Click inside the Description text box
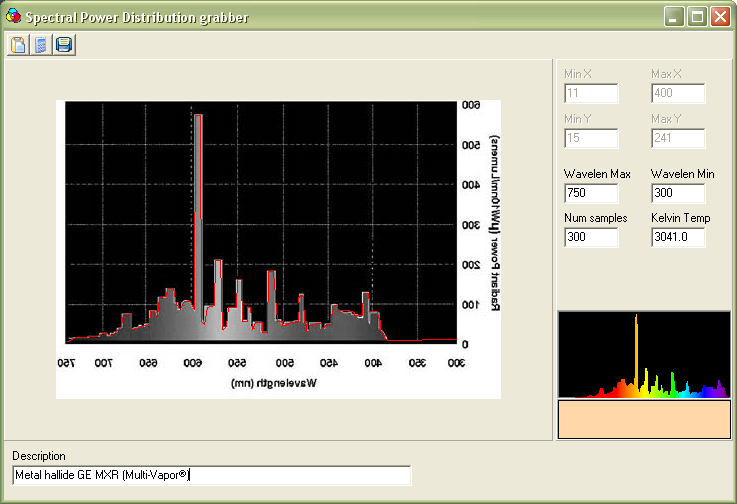This screenshot has height=504, width=737. pyautogui.click(x=212, y=475)
